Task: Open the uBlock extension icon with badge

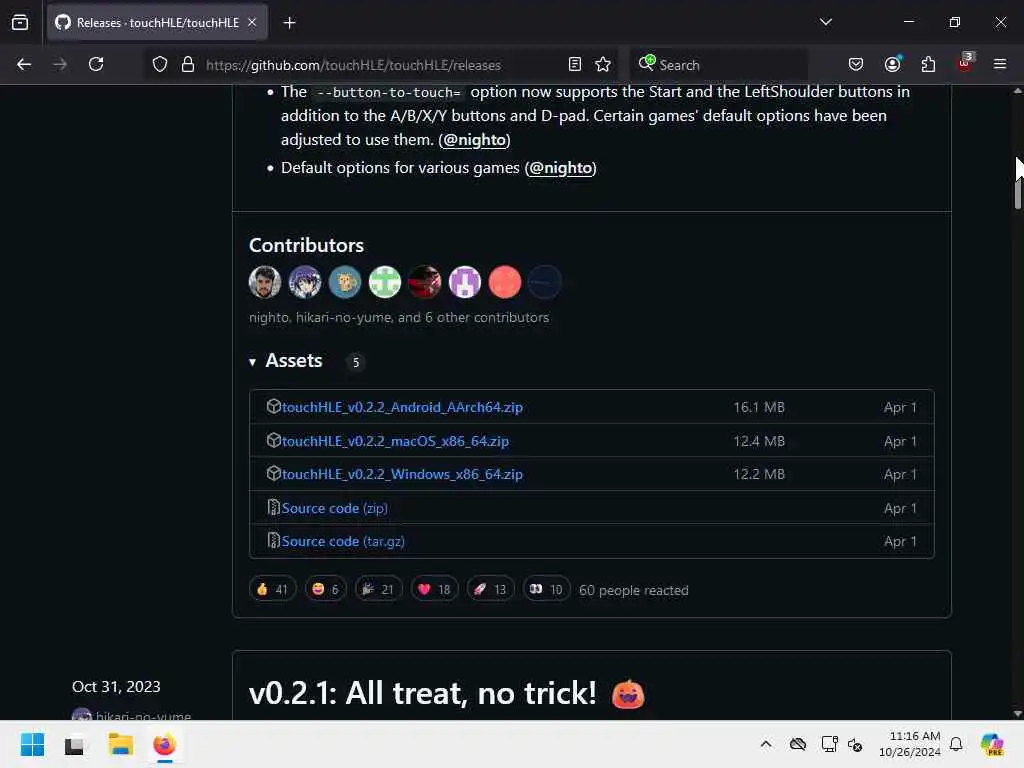Action: [965, 63]
